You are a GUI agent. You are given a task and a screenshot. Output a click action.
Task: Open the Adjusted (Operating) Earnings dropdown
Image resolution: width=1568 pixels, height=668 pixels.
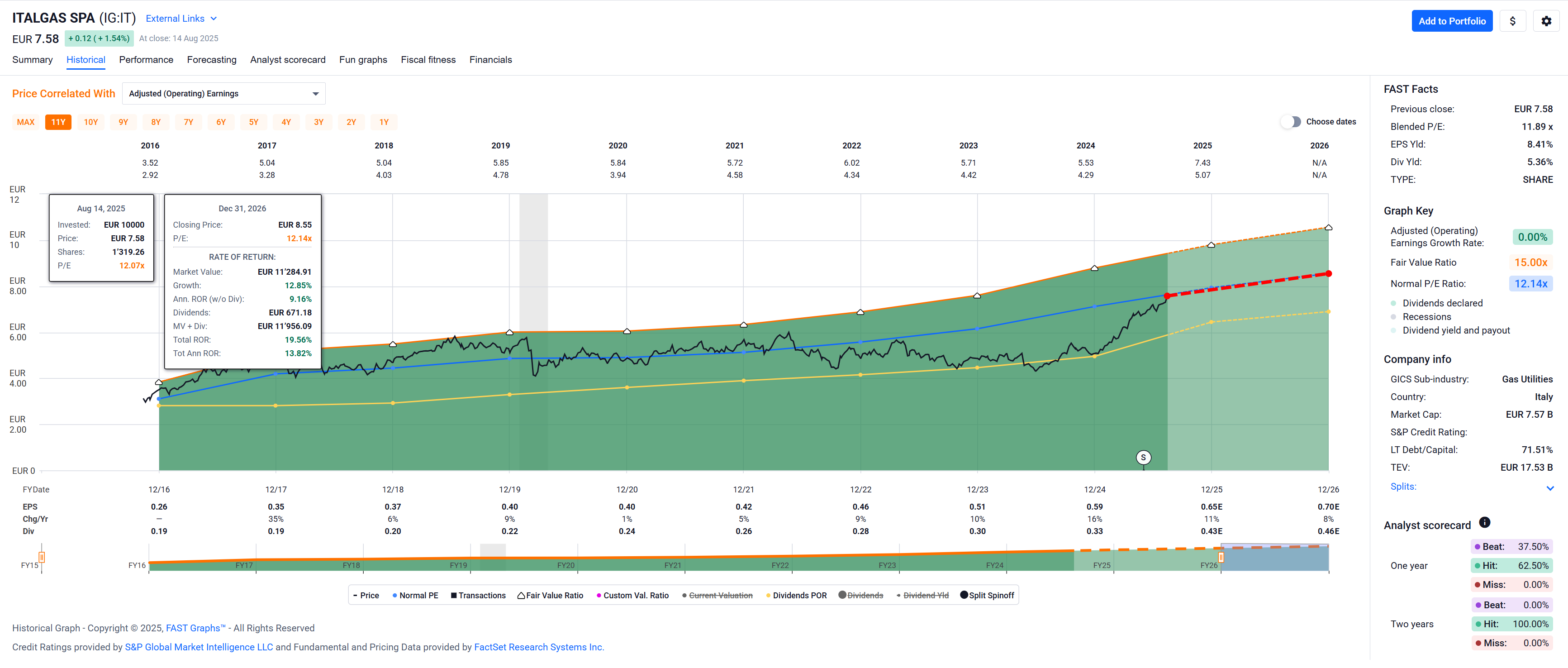(x=223, y=94)
